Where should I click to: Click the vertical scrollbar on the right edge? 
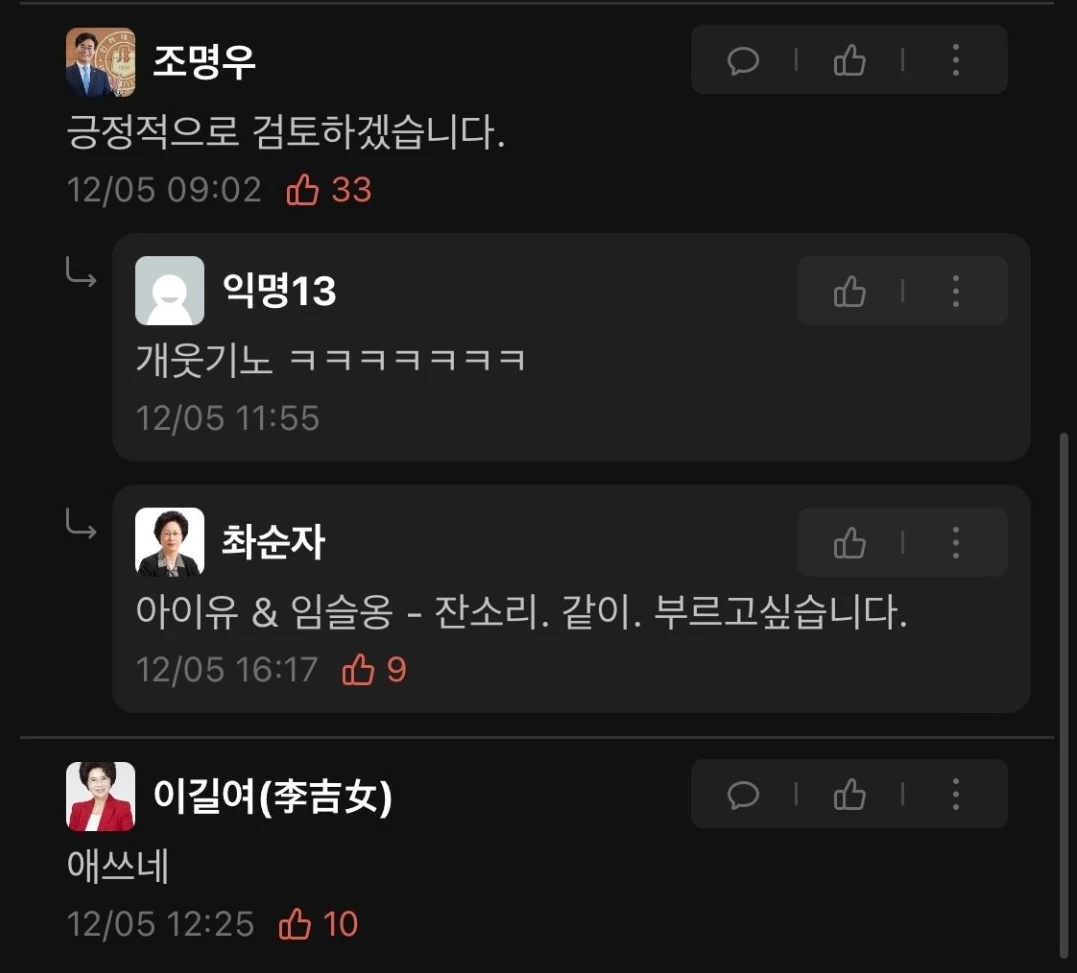(x=1063, y=695)
